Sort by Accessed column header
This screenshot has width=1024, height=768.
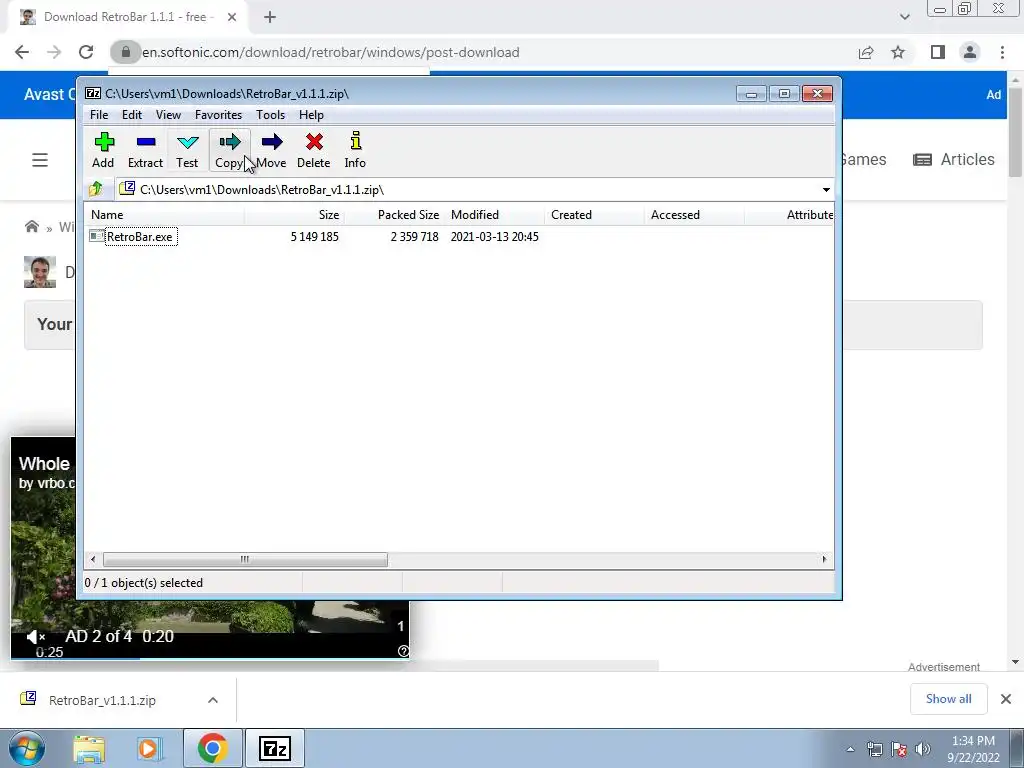[x=694, y=215]
